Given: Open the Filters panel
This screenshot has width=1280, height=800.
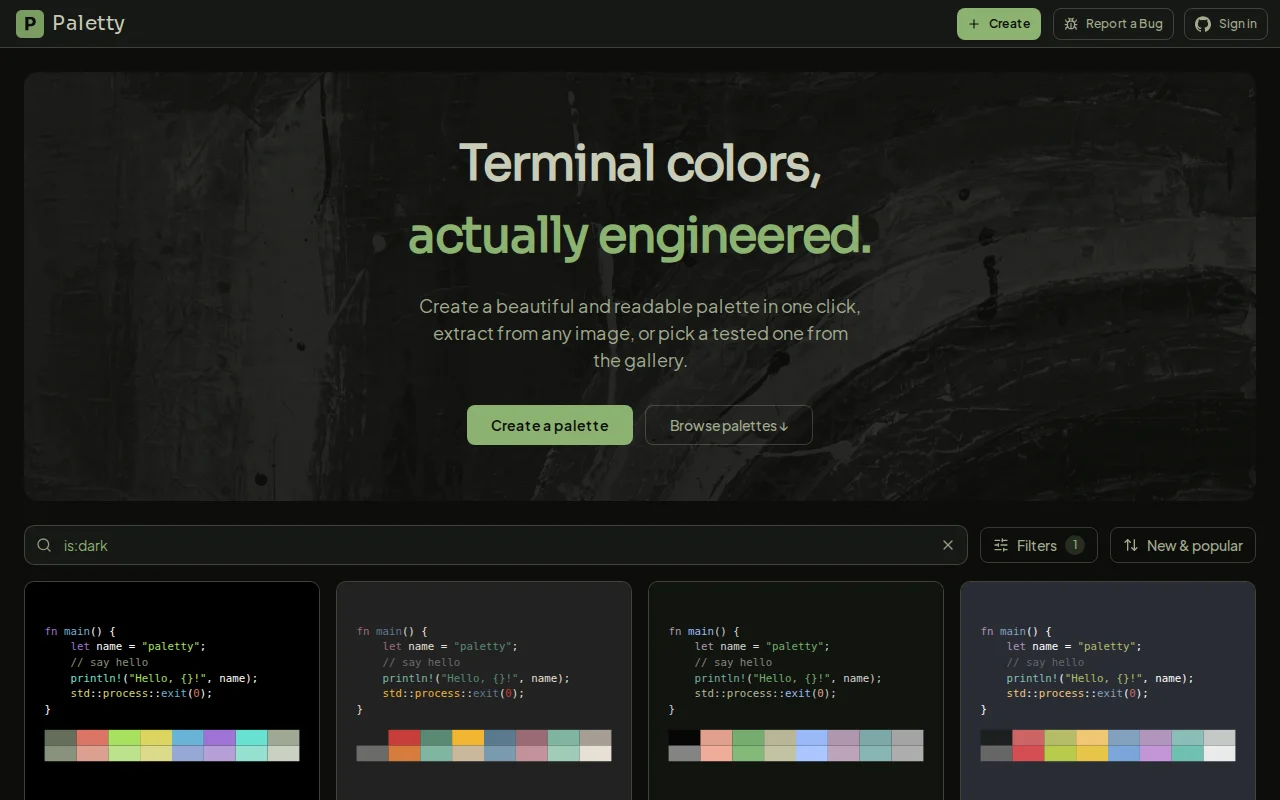Looking at the screenshot, I should 1039,545.
